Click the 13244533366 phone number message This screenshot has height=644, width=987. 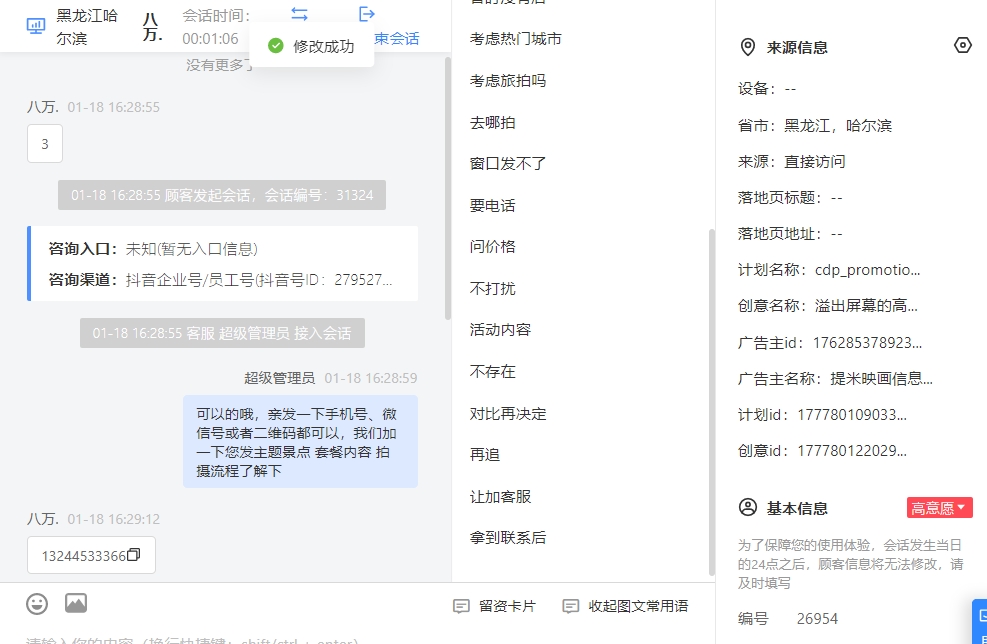[x=91, y=555]
